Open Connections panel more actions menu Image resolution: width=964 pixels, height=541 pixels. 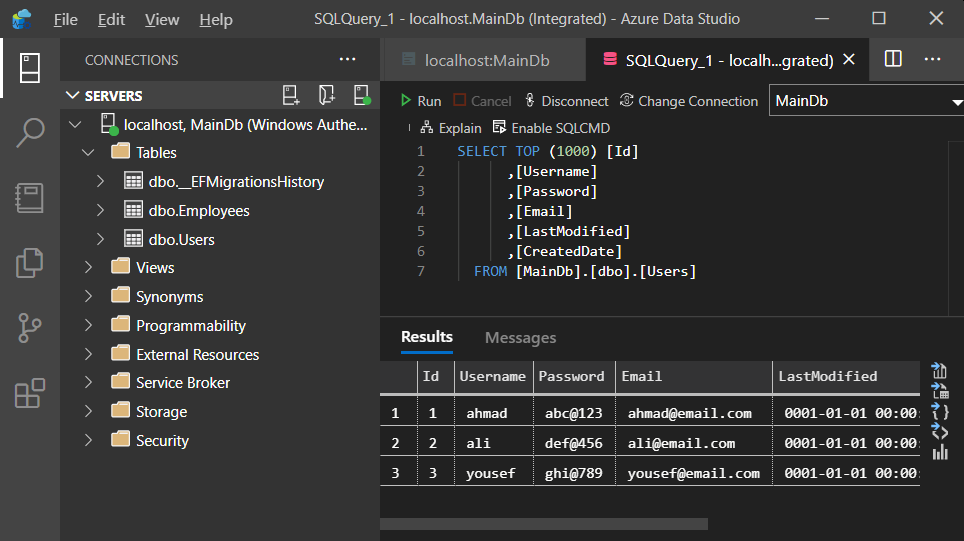(347, 60)
